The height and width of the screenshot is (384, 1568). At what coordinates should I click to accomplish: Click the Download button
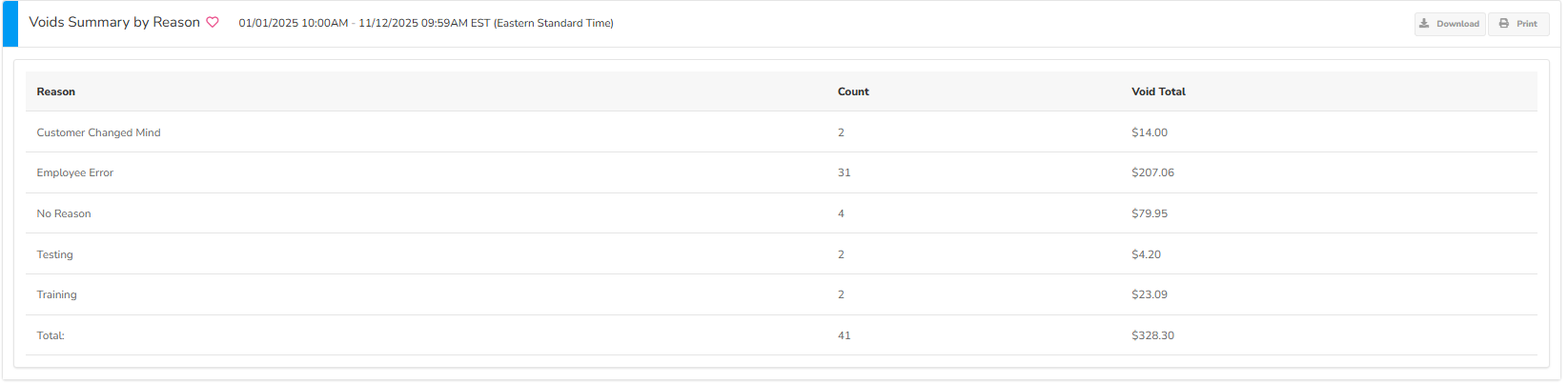[x=1449, y=24]
